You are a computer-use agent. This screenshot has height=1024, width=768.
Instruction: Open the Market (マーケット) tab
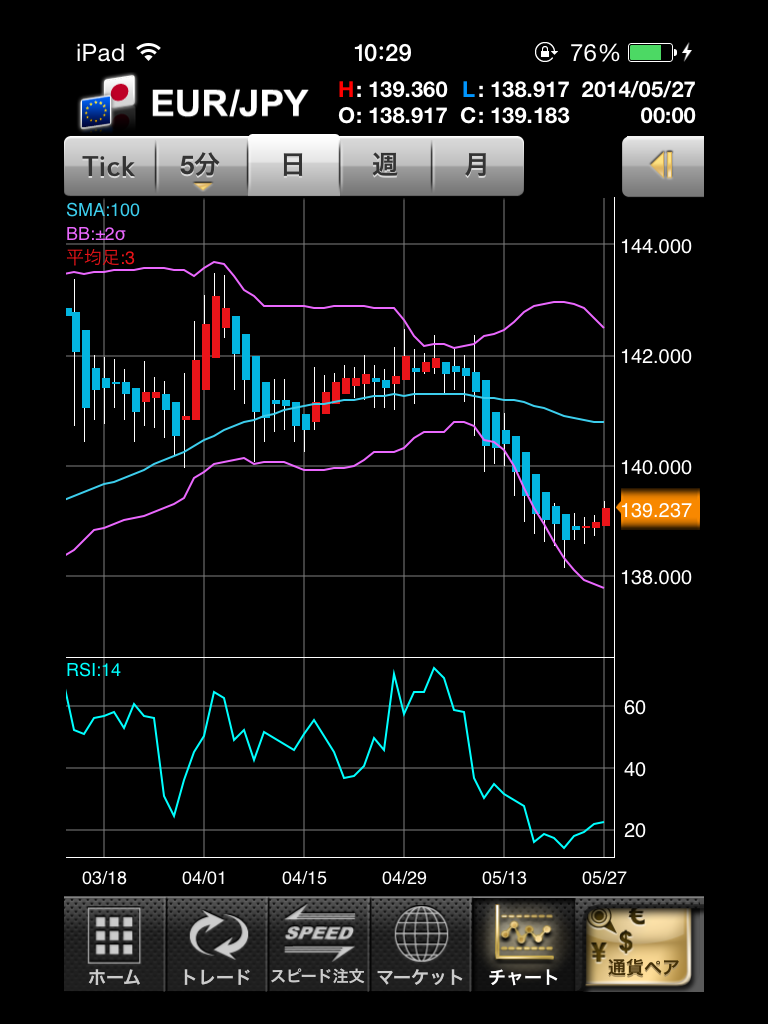pyautogui.click(x=421, y=944)
